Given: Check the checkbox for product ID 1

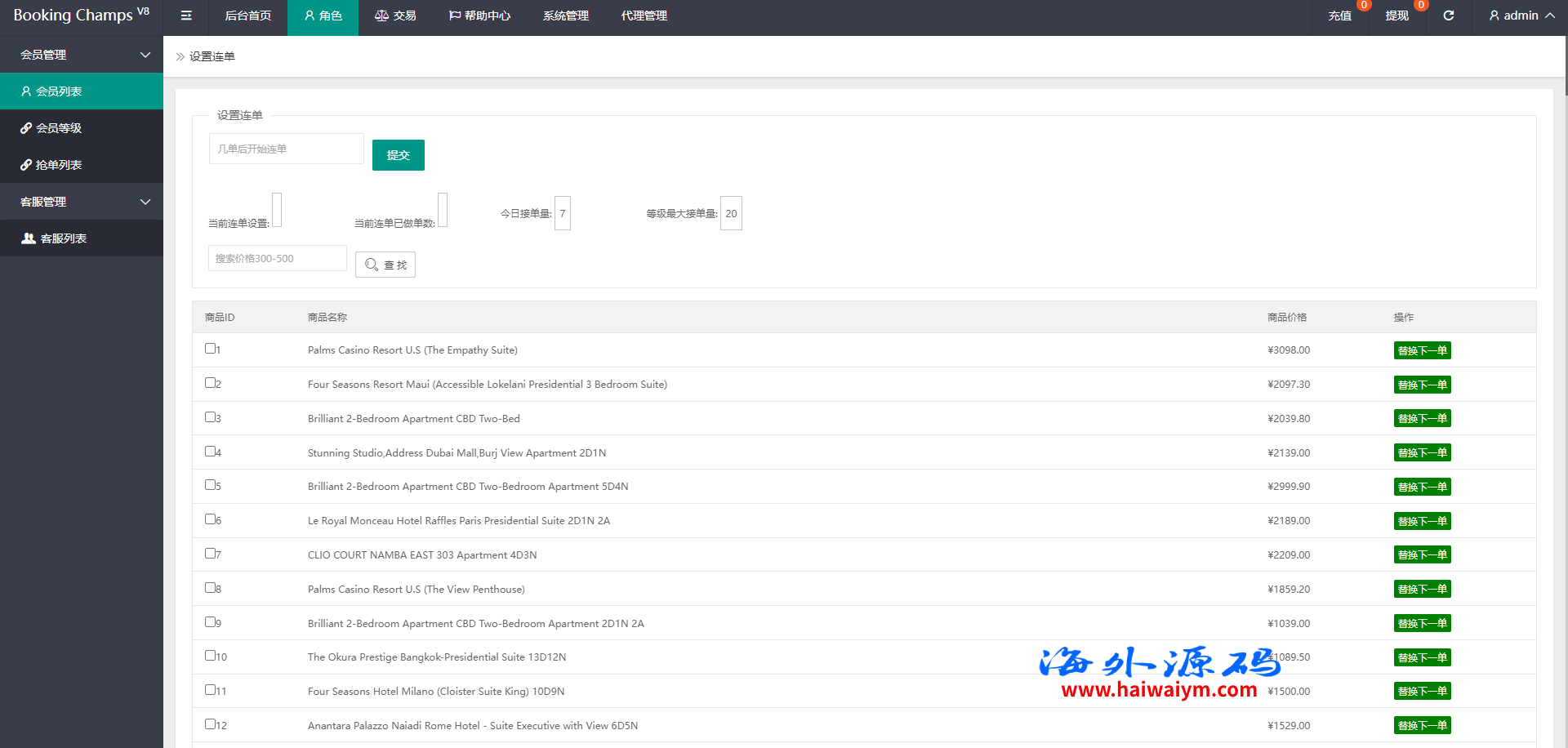Looking at the screenshot, I should pyautogui.click(x=210, y=349).
